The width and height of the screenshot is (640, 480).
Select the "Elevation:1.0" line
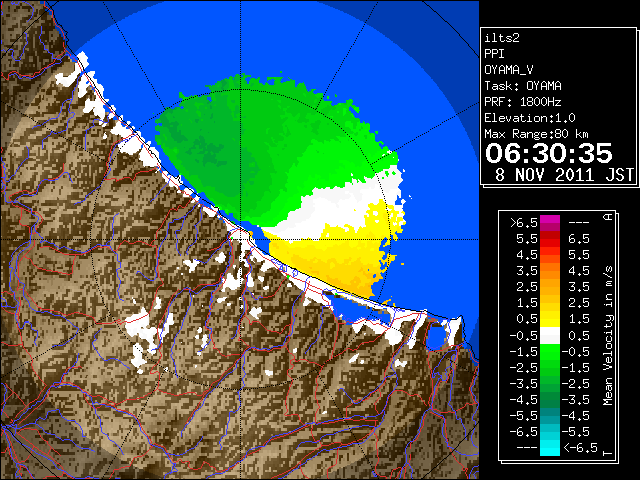(x=530, y=118)
